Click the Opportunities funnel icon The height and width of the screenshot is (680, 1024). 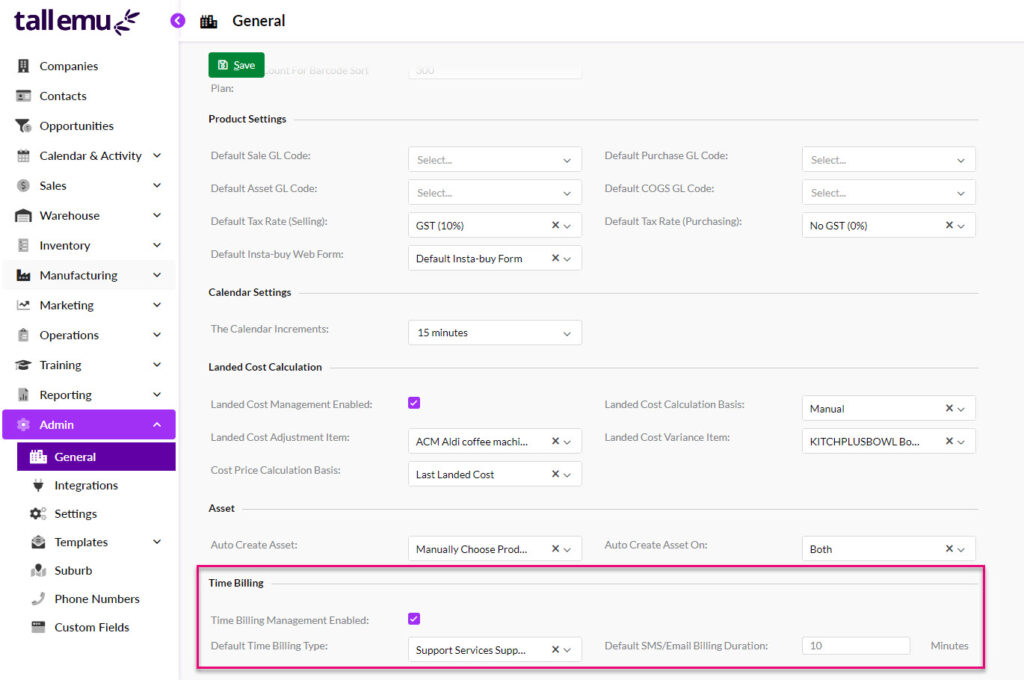(24, 126)
